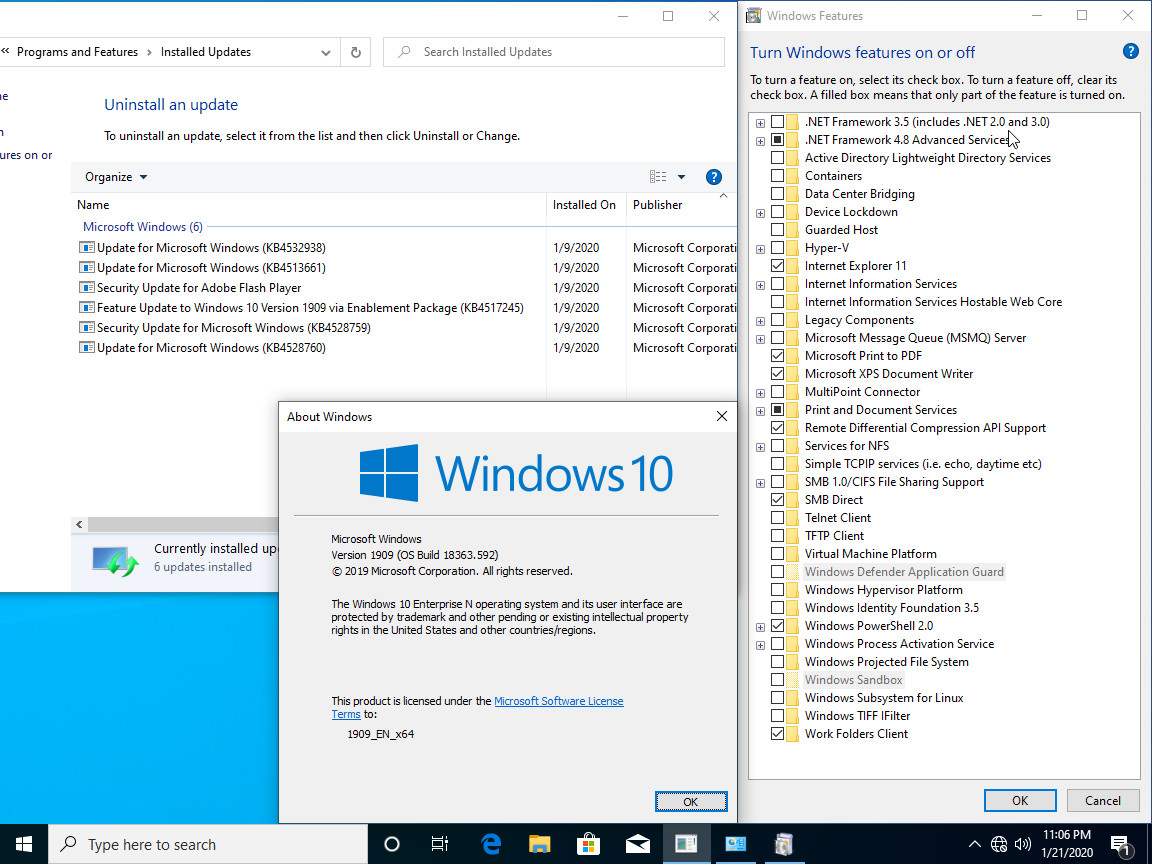Viewport: 1152px width, 864px height.
Task: Click help icon in Installed Updates toolbar
Action: 713,177
